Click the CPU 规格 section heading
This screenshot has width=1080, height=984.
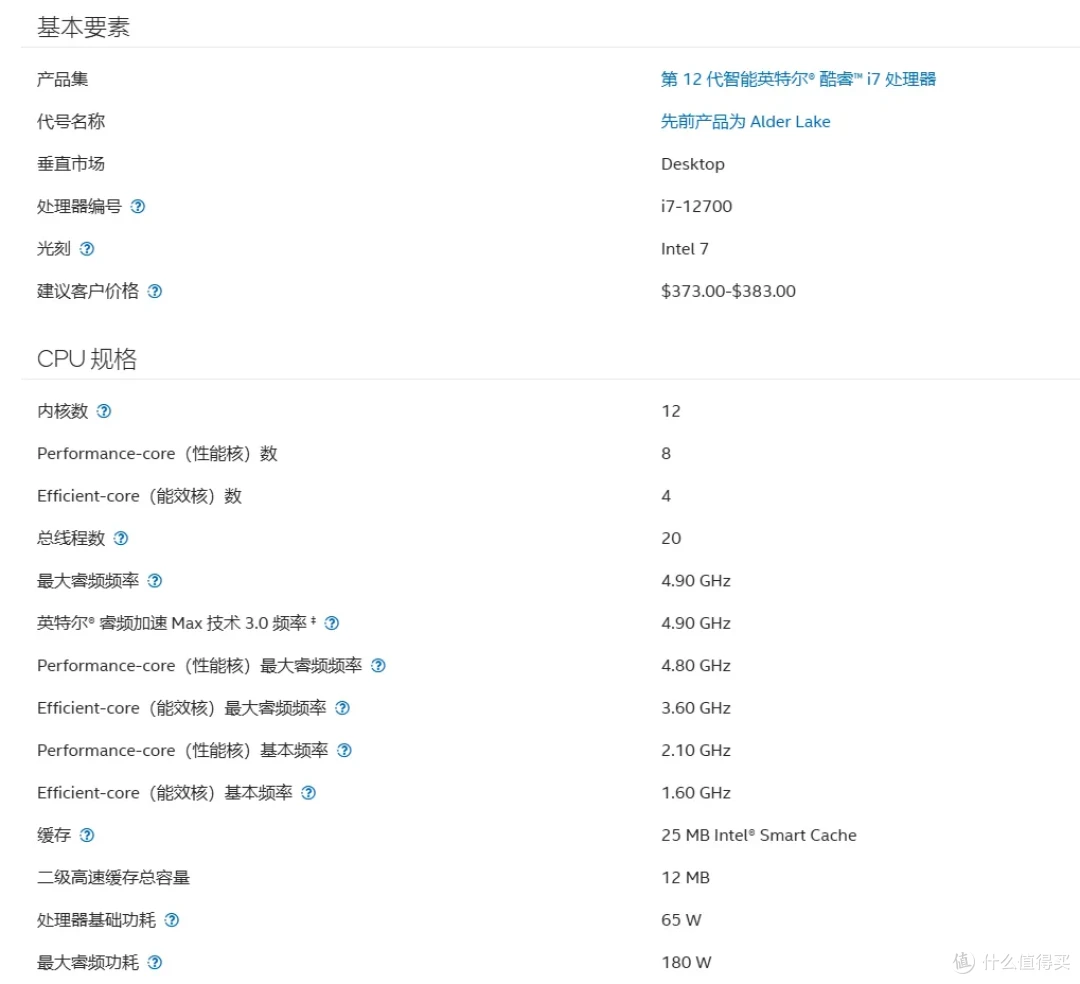click(x=87, y=359)
